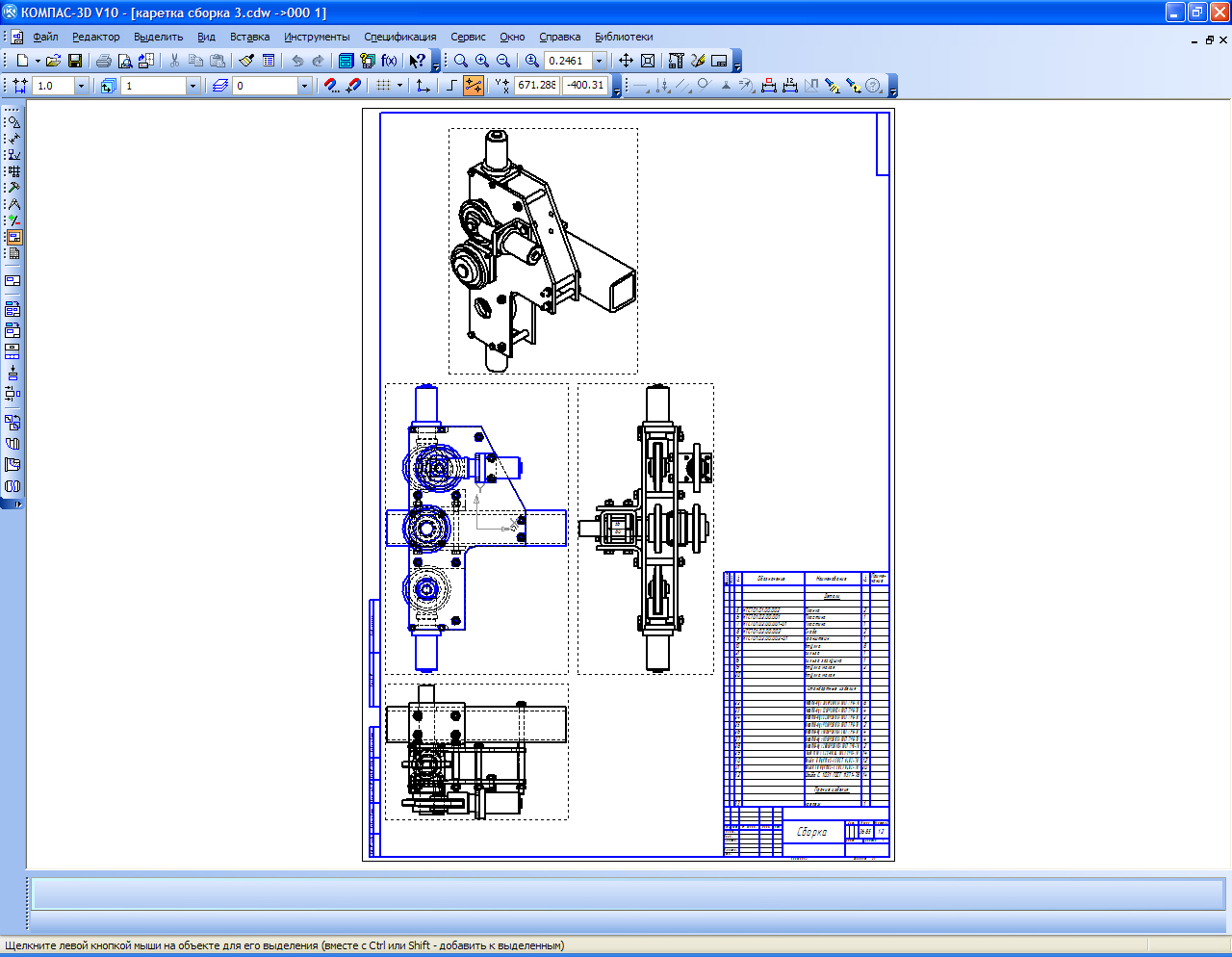Click the zoom scale field showing 0.2461
The image size is (1232, 957).
[x=567, y=61]
